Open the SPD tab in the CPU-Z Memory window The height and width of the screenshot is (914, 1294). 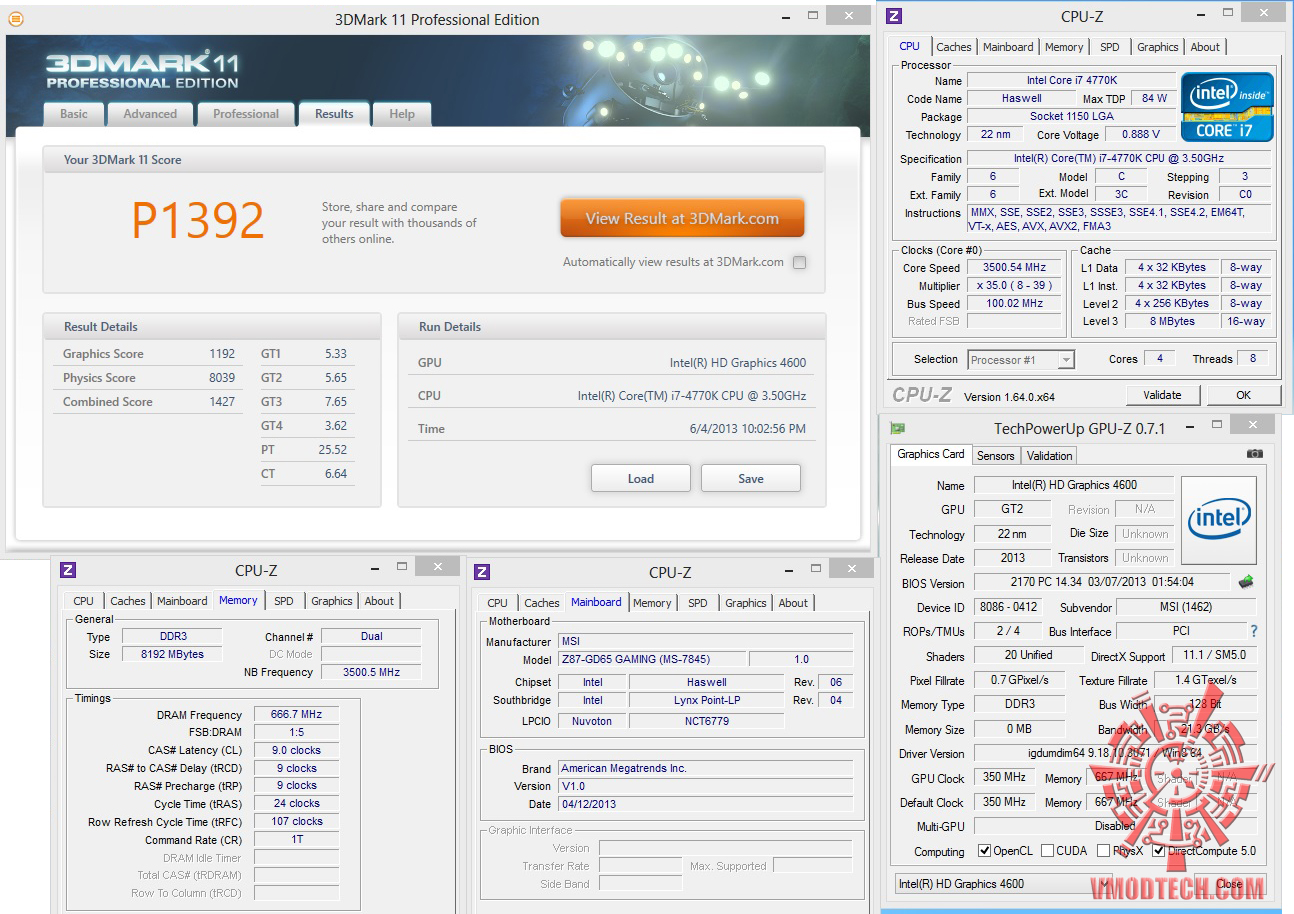click(x=284, y=601)
